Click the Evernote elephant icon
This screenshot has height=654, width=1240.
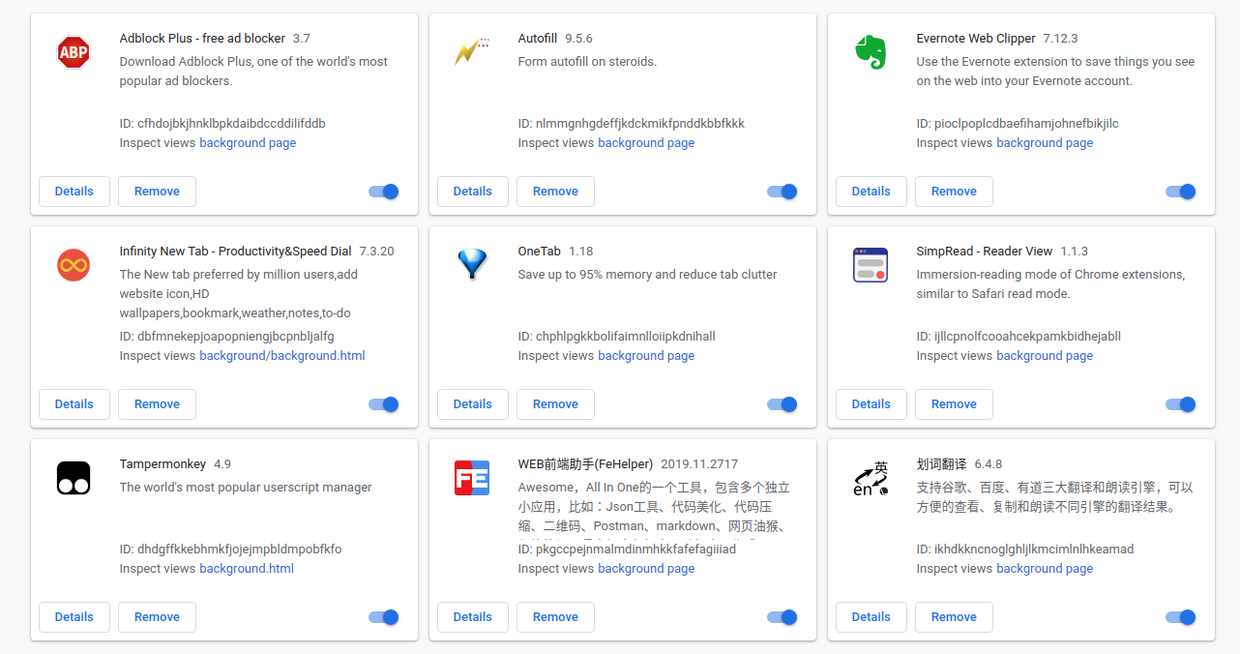tap(870, 52)
